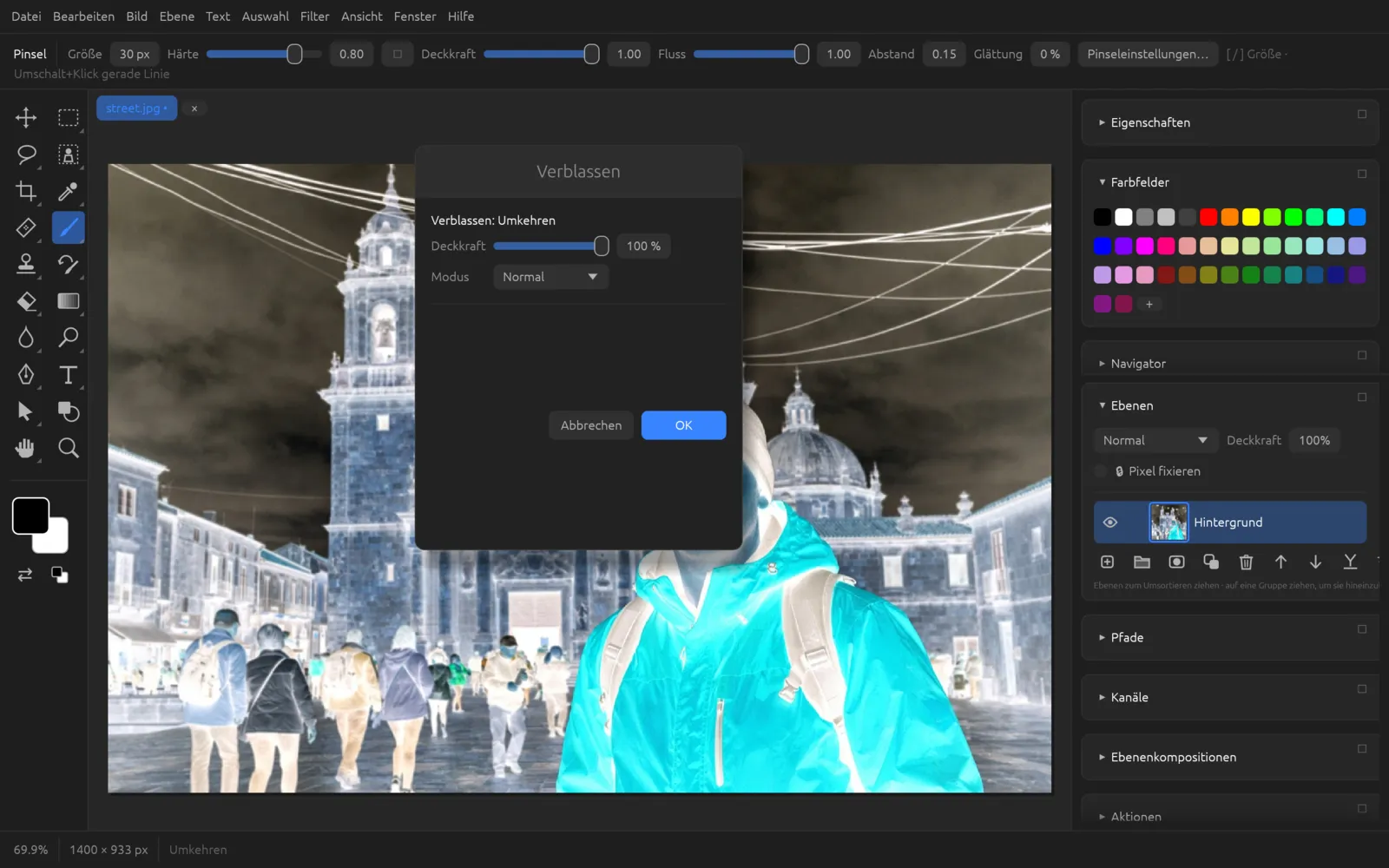
Task: Open the Bearbeiten menu
Action: tap(83, 16)
